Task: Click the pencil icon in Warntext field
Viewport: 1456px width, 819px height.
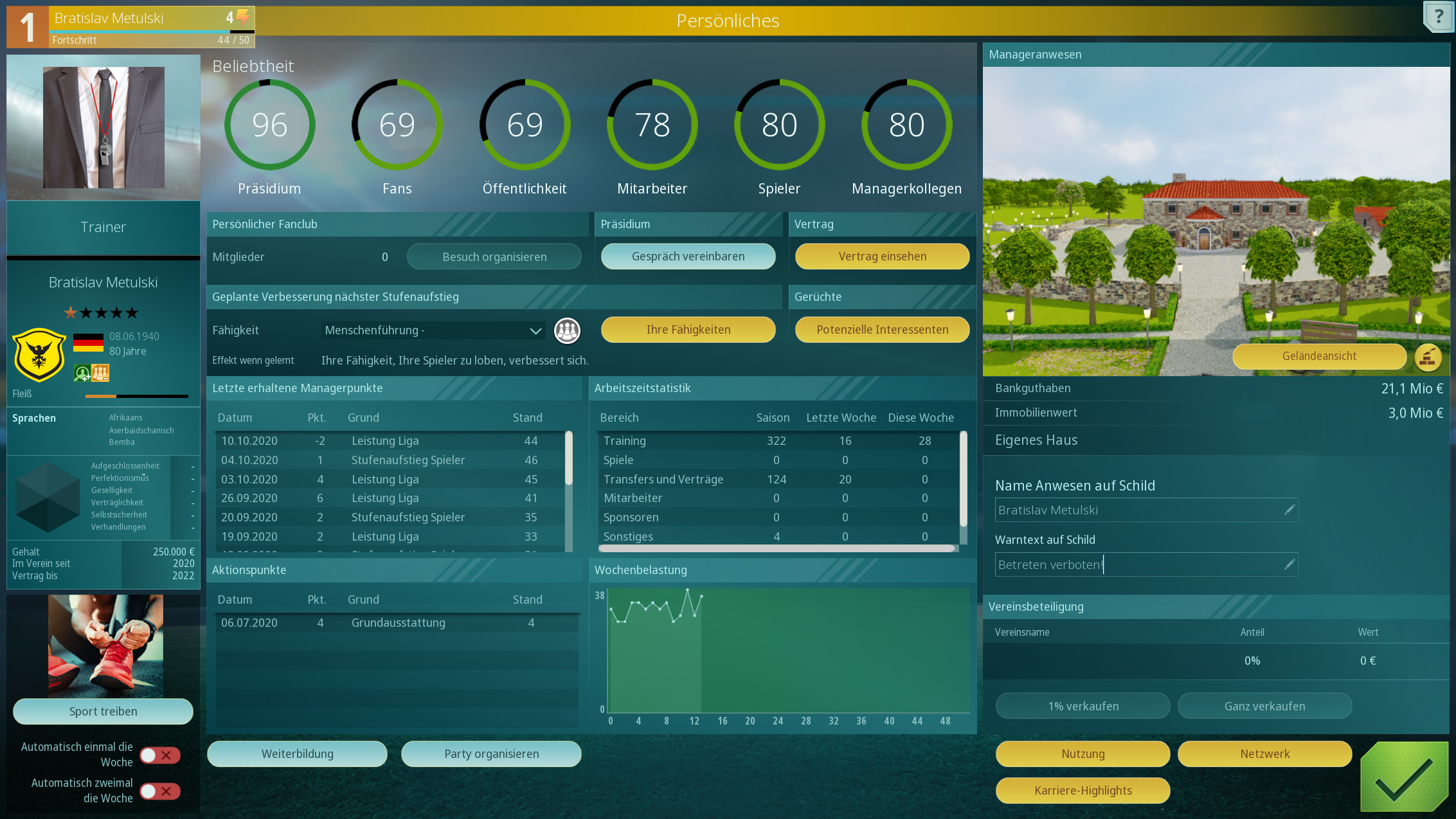Action: click(x=1289, y=564)
